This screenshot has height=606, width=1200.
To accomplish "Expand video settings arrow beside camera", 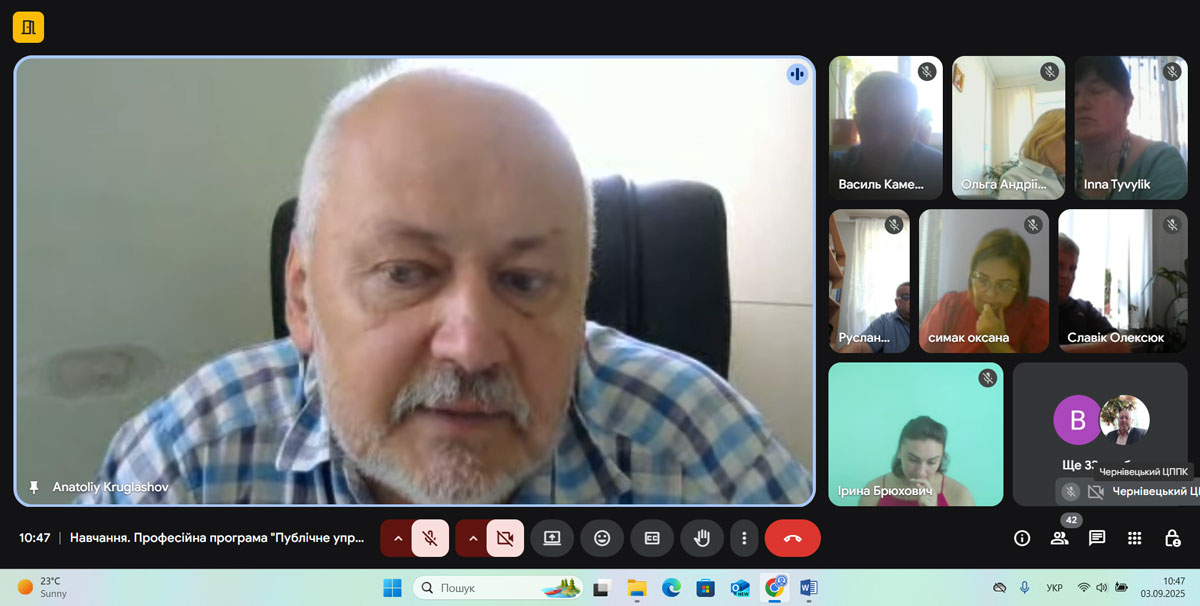I will (472, 538).
